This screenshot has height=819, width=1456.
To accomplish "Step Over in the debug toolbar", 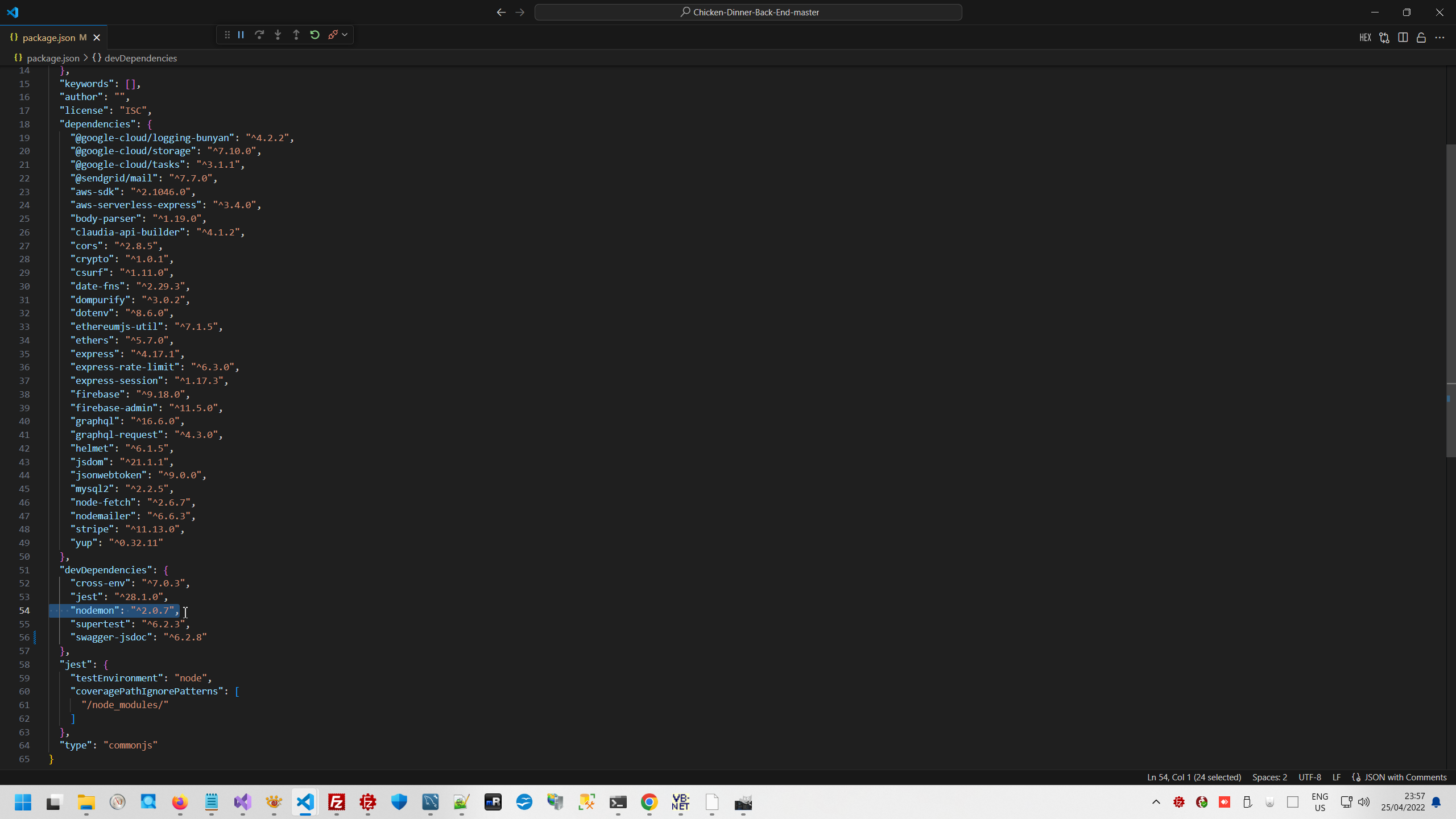I will (x=259, y=35).
